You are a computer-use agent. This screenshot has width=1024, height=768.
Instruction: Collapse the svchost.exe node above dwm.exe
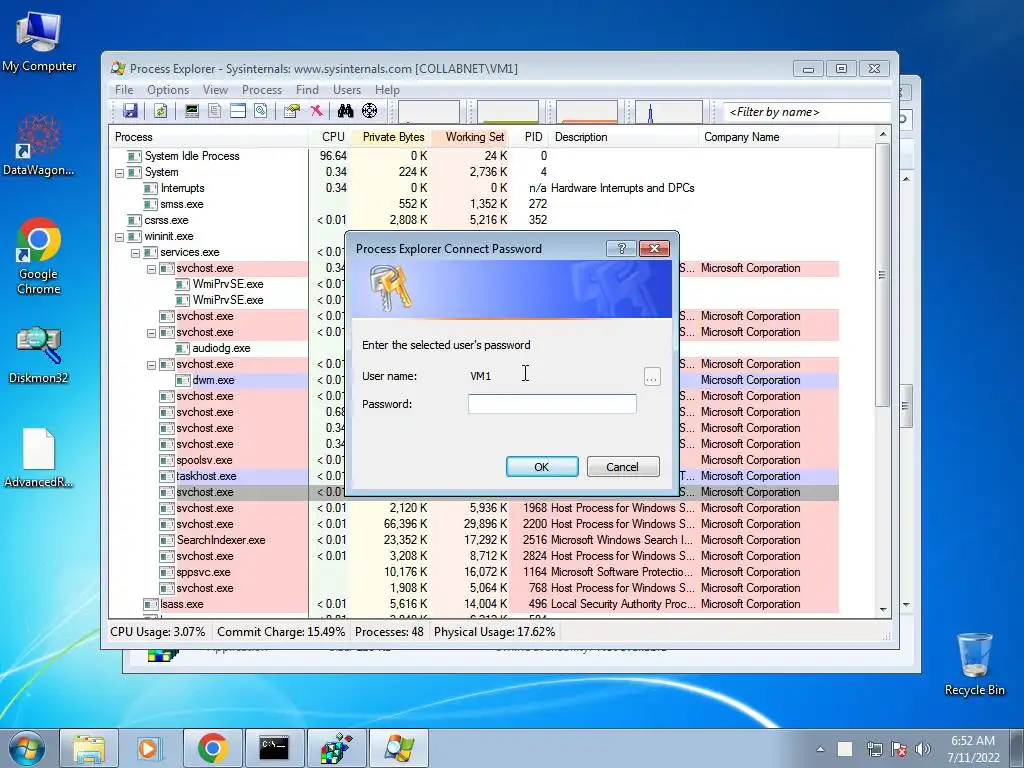[x=152, y=365]
